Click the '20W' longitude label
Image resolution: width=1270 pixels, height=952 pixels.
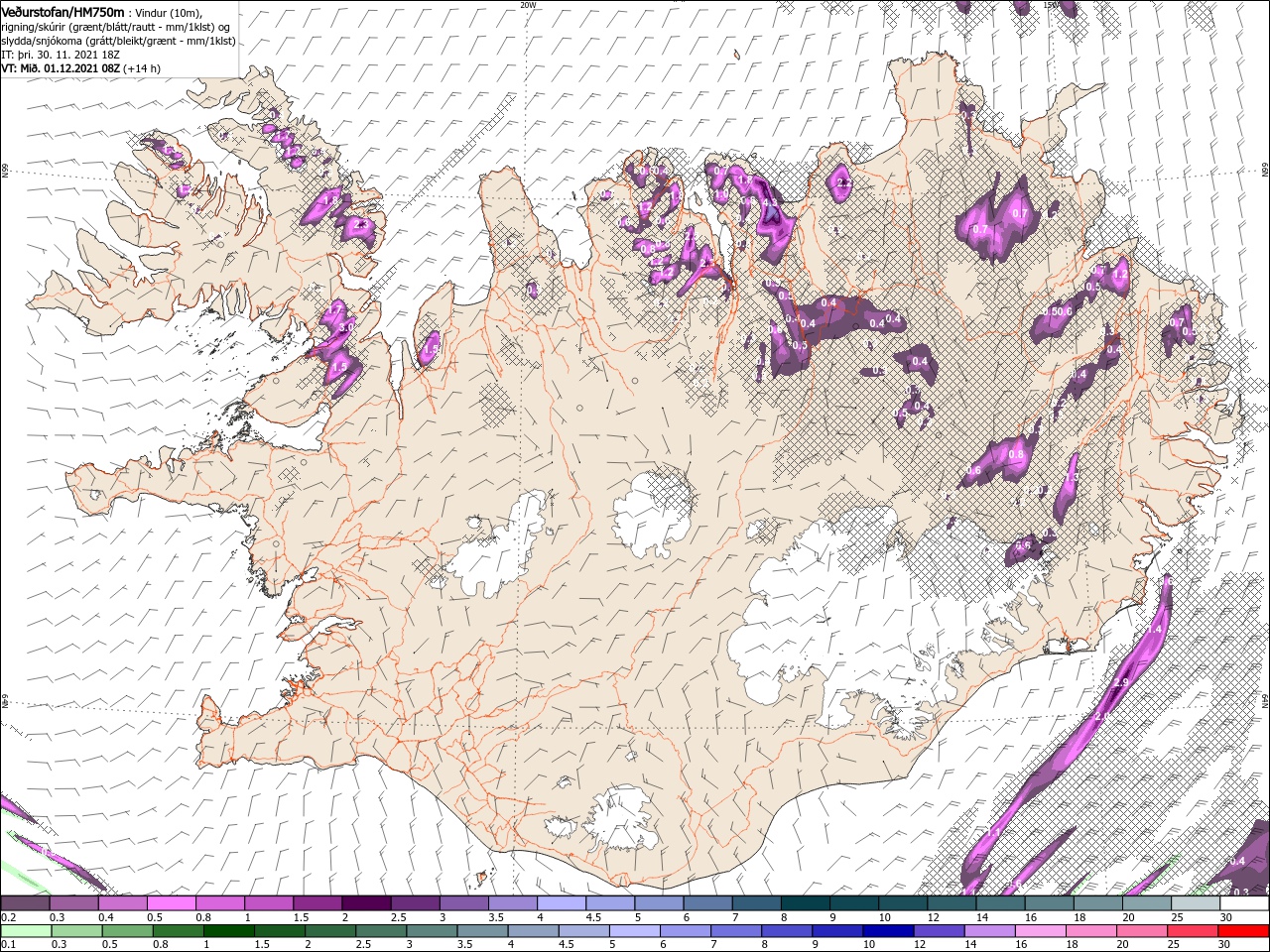(x=528, y=4)
